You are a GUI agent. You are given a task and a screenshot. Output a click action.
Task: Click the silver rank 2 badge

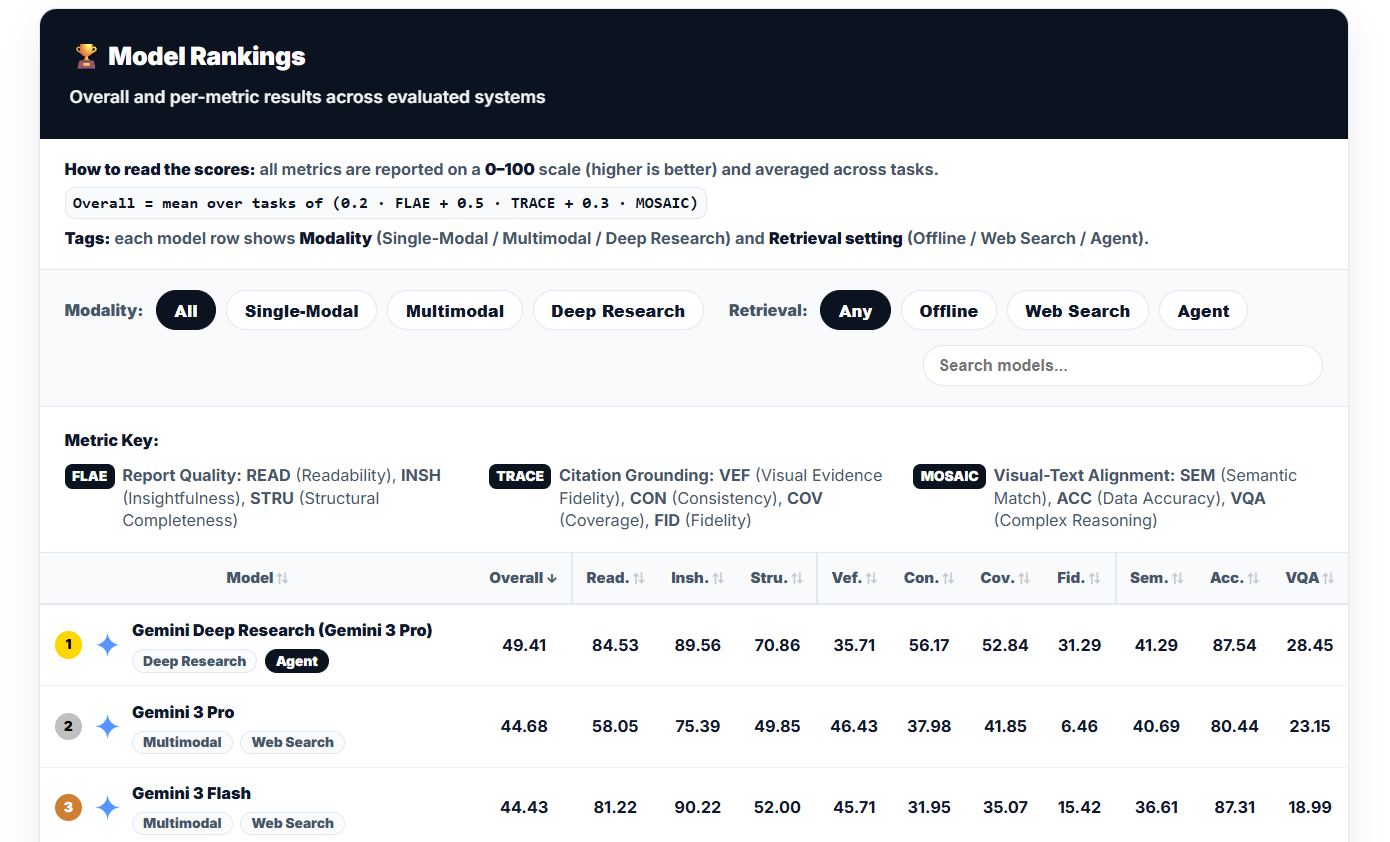click(x=68, y=727)
